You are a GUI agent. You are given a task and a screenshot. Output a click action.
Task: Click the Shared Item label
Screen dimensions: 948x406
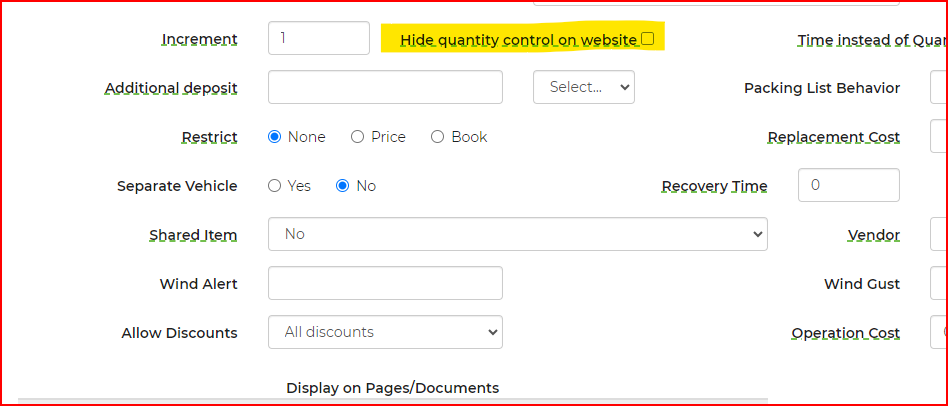193,236
